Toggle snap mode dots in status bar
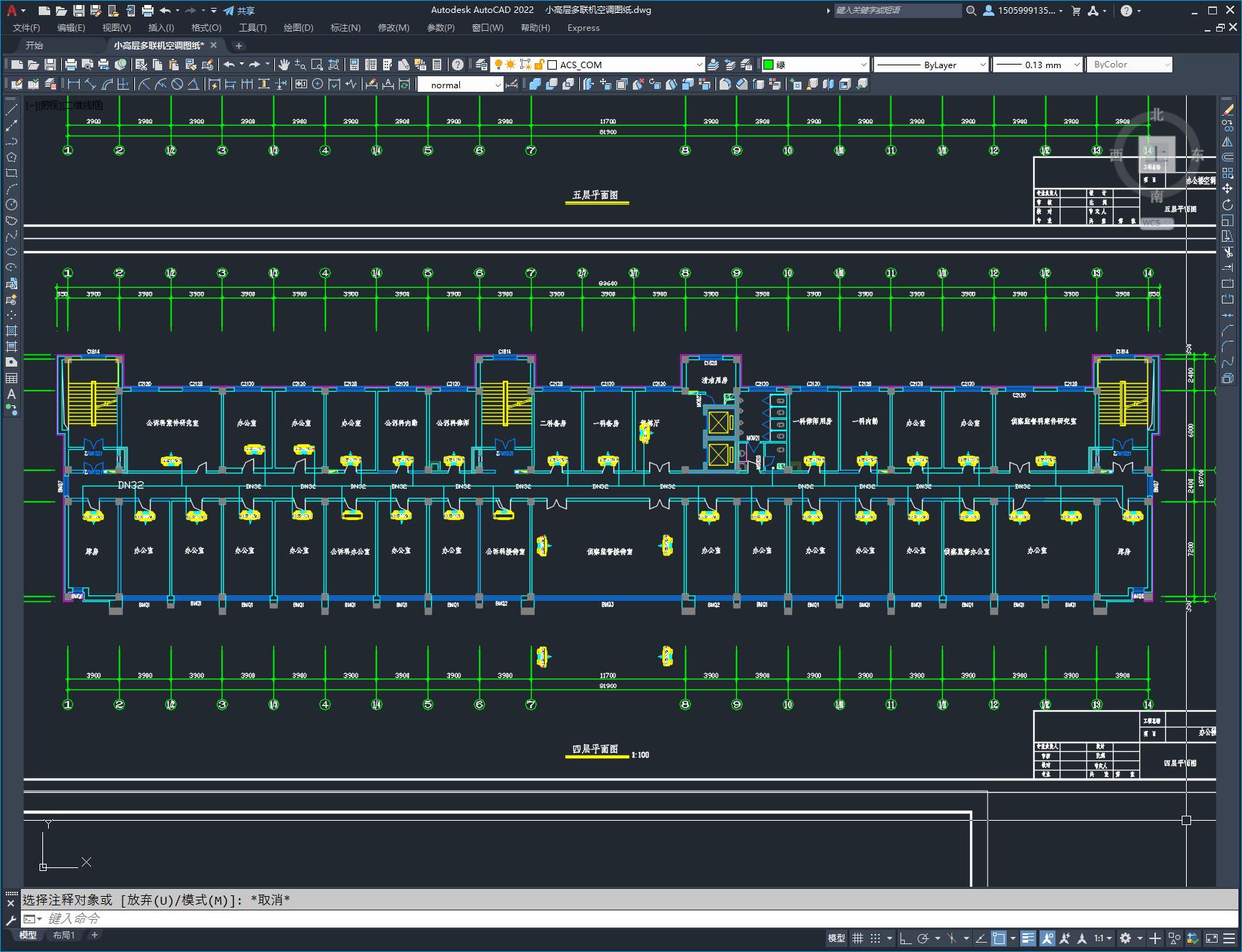Image resolution: width=1242 pixels, height=952 pixels. (x=875, y=938)
